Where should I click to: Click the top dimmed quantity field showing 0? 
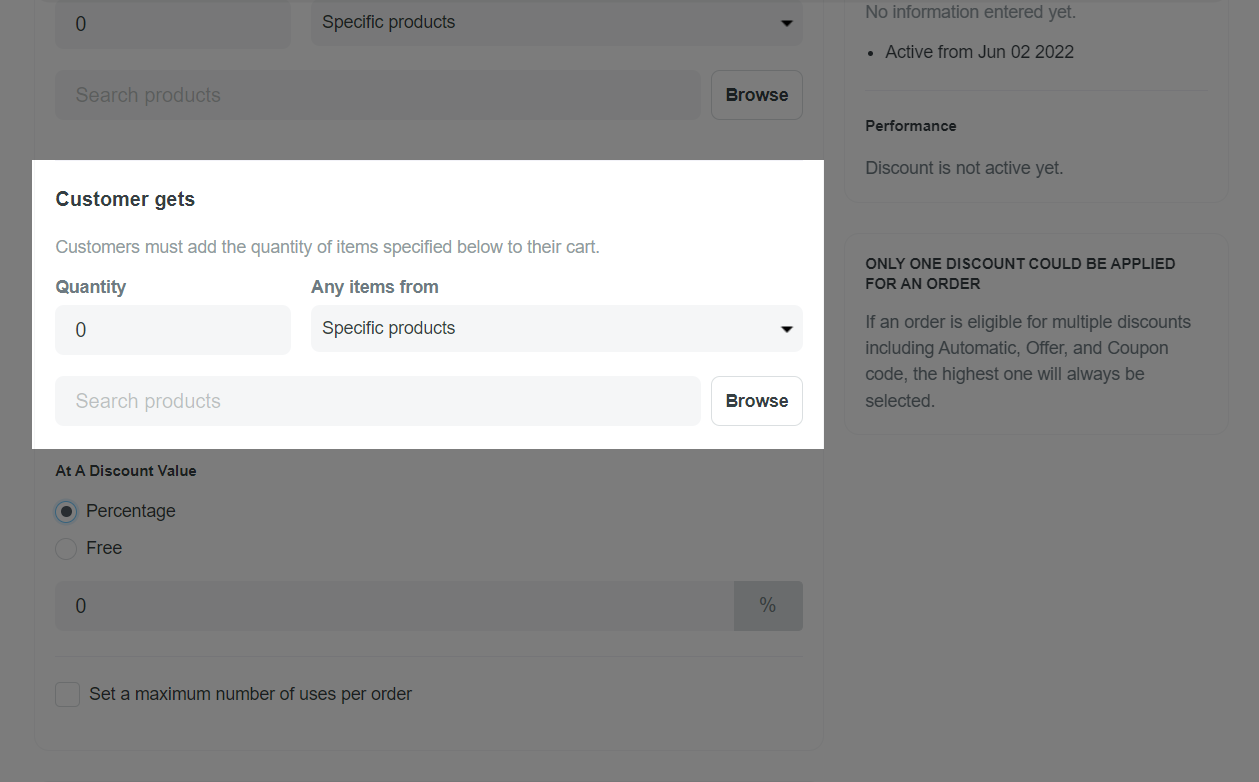tap(173, 24)
